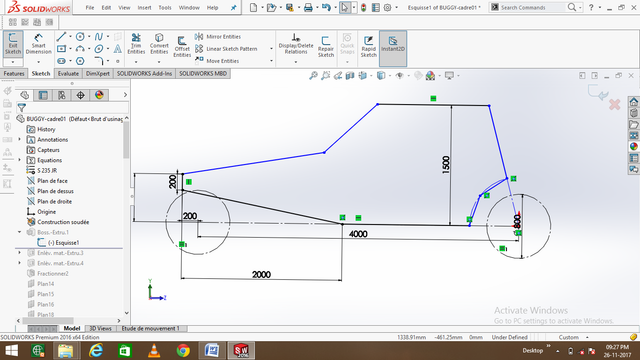Screen dimensions: 640x360
Task: Click the 1500 dimension value
Action: pyautogui.click(x=446, y=165)
